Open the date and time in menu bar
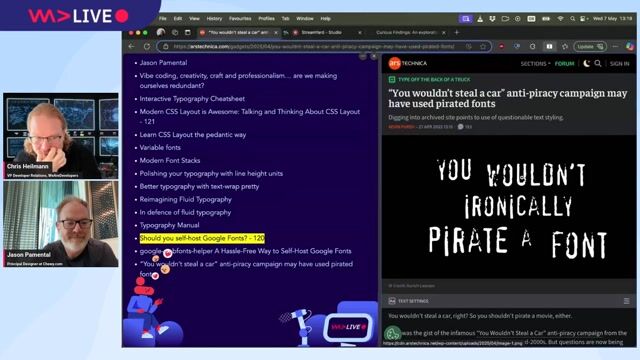This screenshot has width=640, height=360. [612, 19]
